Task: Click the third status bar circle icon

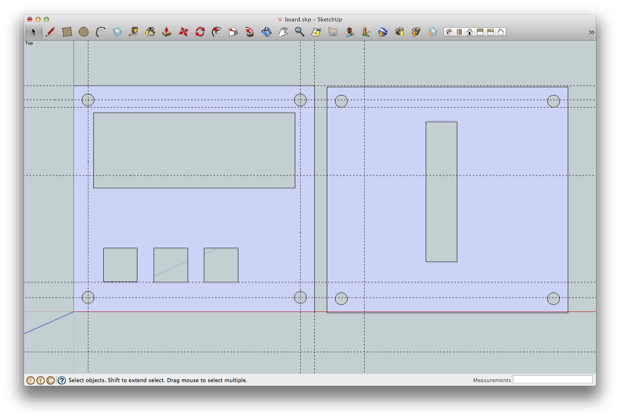Action: tap(51, 380)
